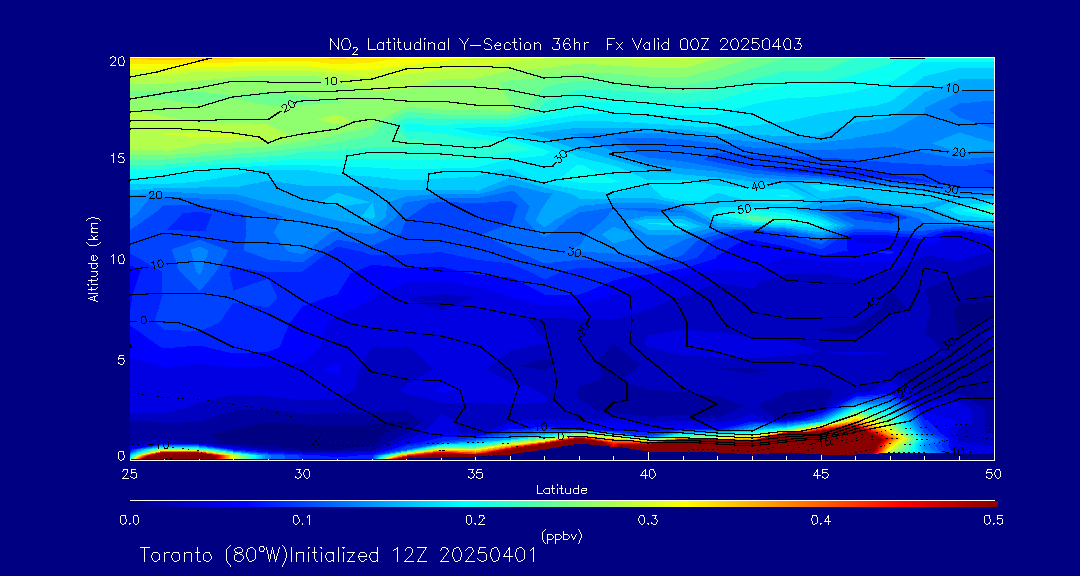The height and width of the screenshot is (576, 1080).
Task: Click altitude axis tick label 0
Action: (x=120, y=455)
